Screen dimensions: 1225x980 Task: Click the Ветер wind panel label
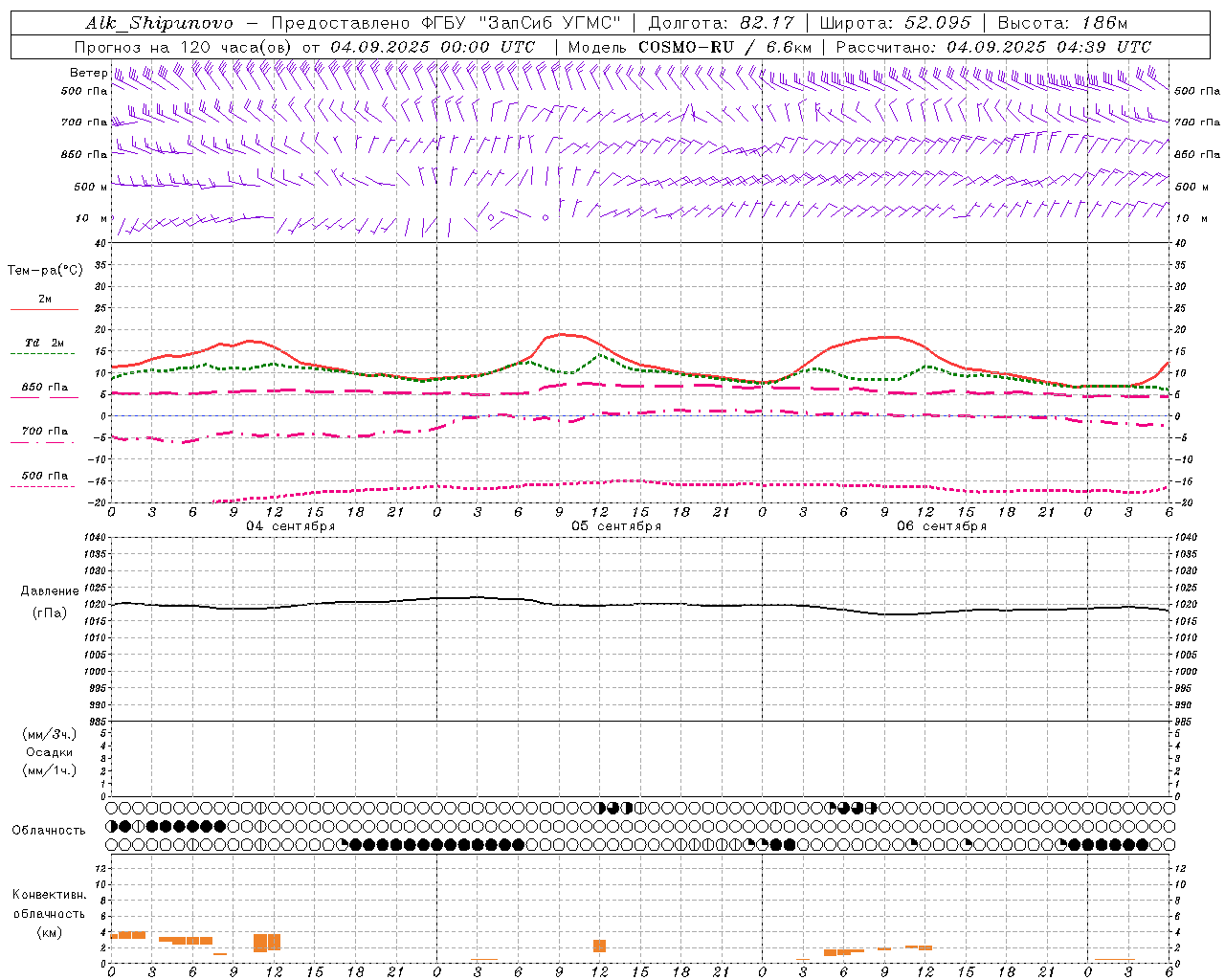pyautogui.click(x=88, y=73)
